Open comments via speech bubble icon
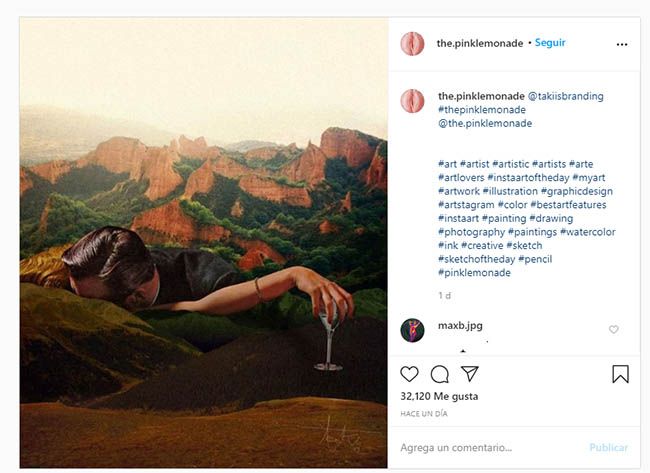The height and width of the screenshot is (473, 650). 439,374
